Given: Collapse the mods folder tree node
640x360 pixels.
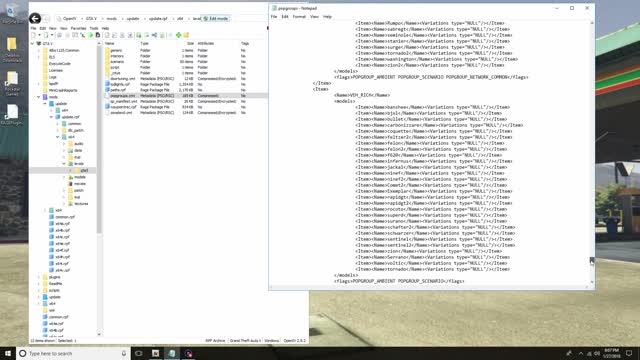Looking at the screenshot, I should 39,97.
